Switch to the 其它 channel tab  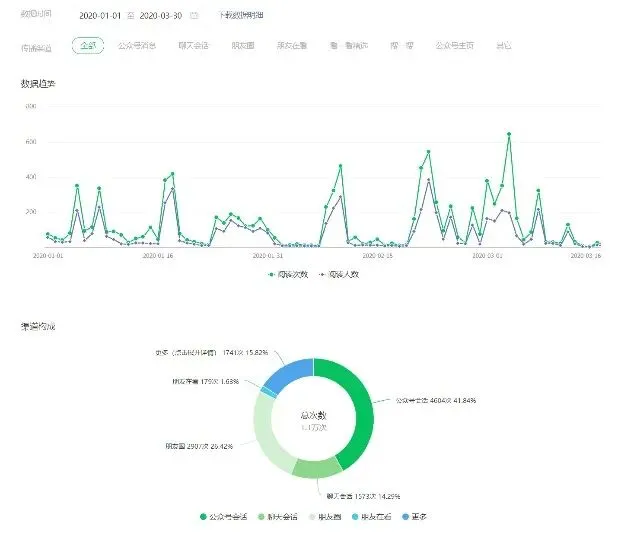pos(503,46)
